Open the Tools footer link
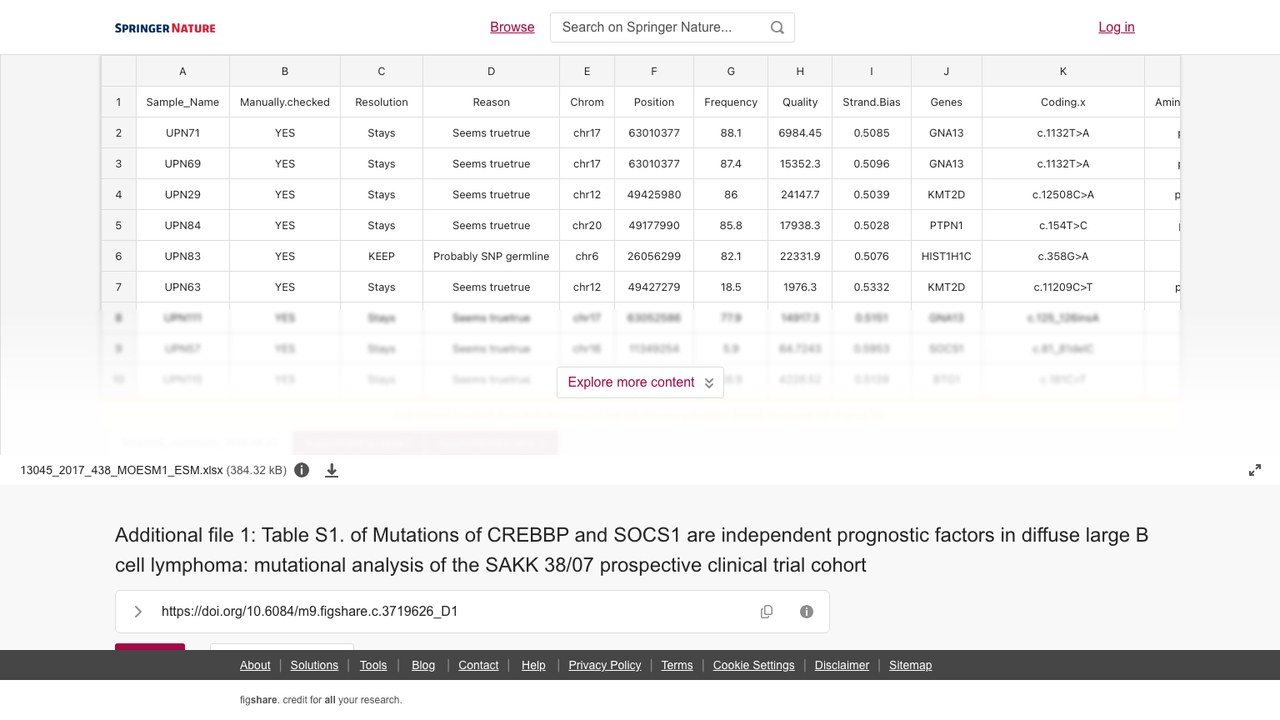This screenshot has width=1280, height=720. [373, 665]
